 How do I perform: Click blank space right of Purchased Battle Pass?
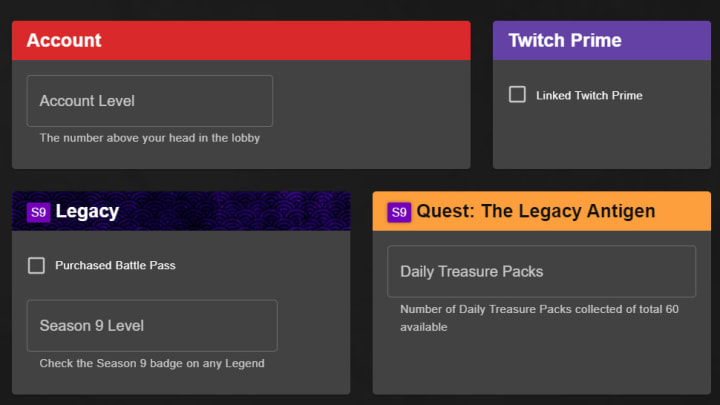[x=262, y=265]
